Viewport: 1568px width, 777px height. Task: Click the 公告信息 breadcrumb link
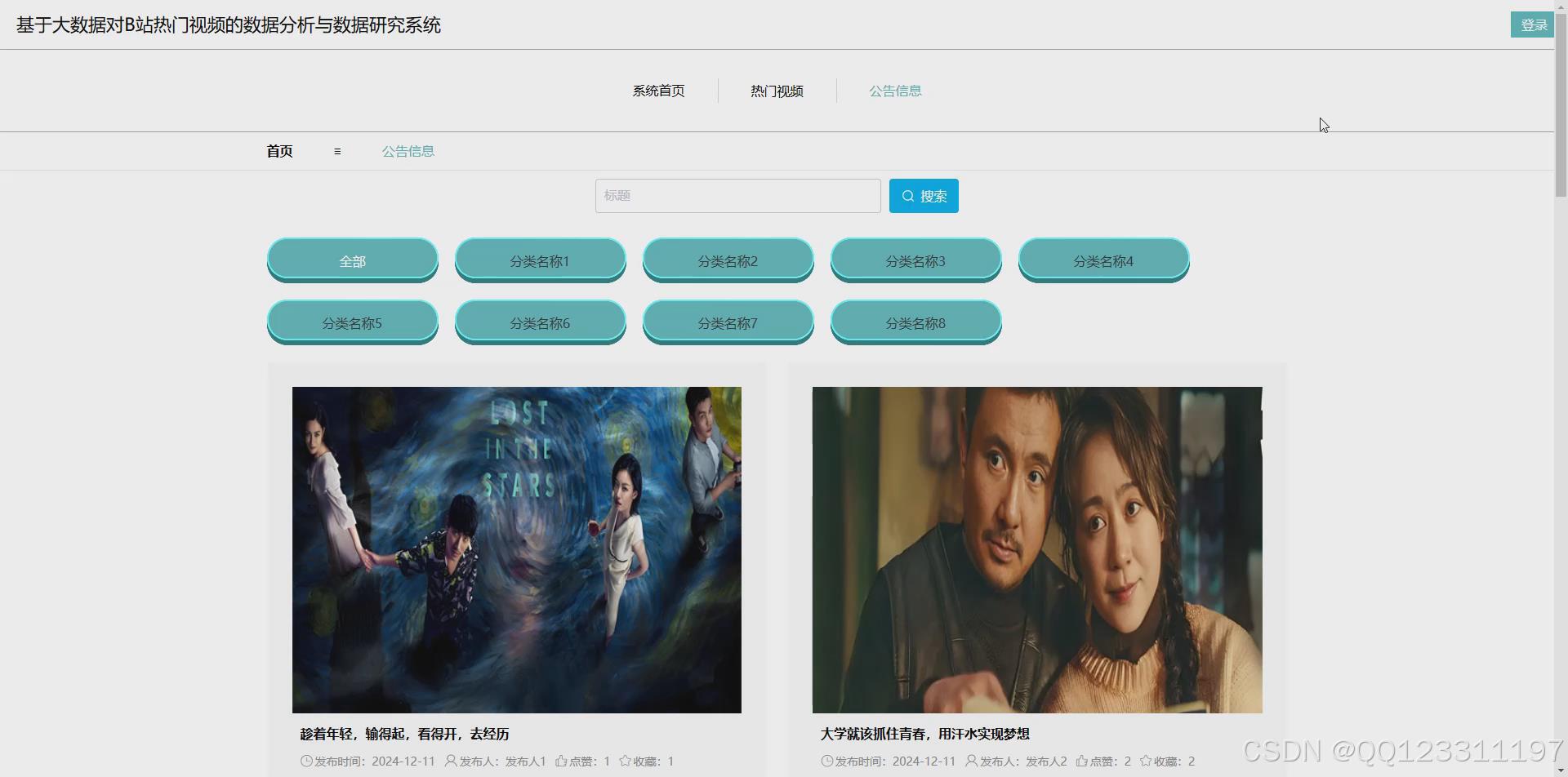click(408, 151)
